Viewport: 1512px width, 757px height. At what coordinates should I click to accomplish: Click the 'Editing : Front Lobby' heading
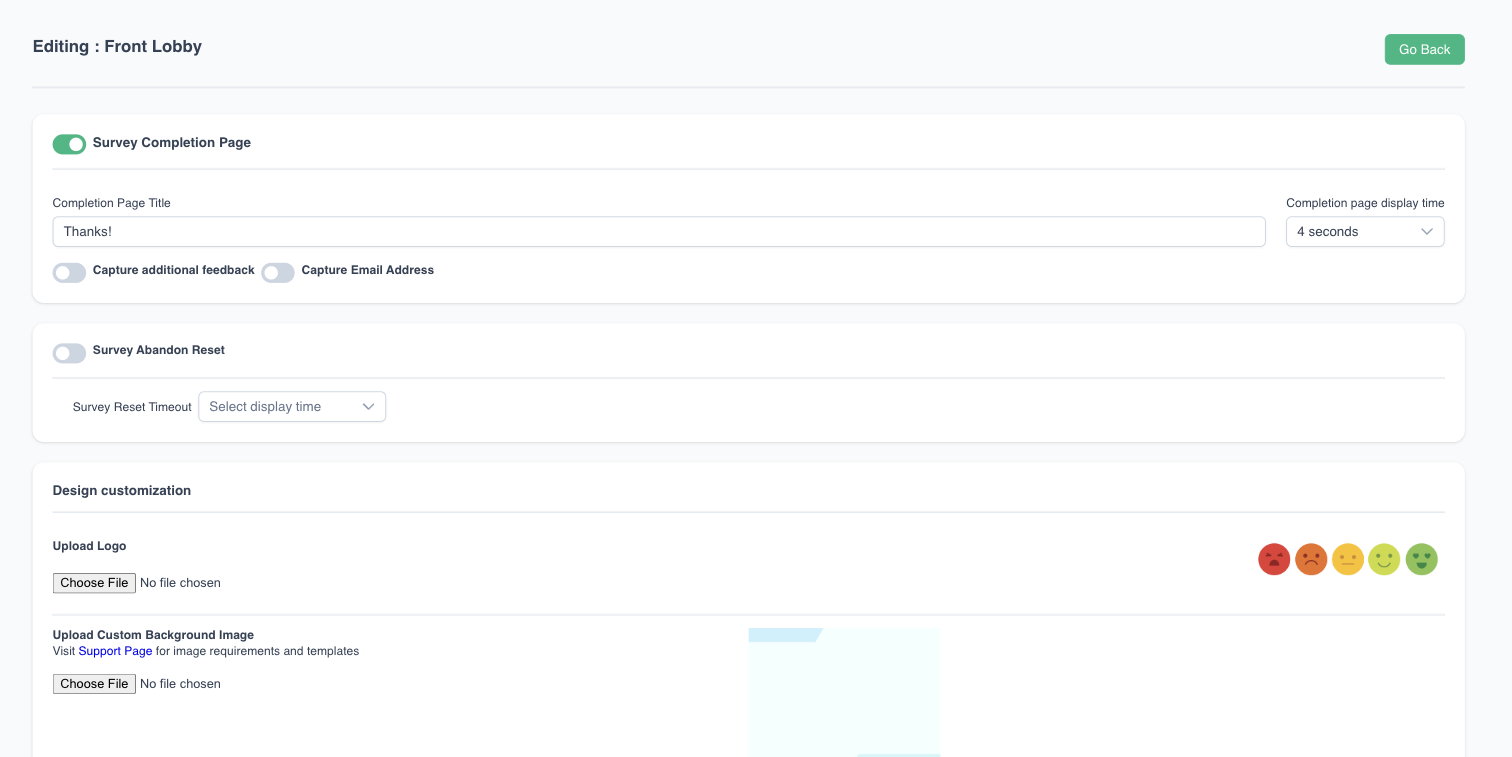coord(117,46)
